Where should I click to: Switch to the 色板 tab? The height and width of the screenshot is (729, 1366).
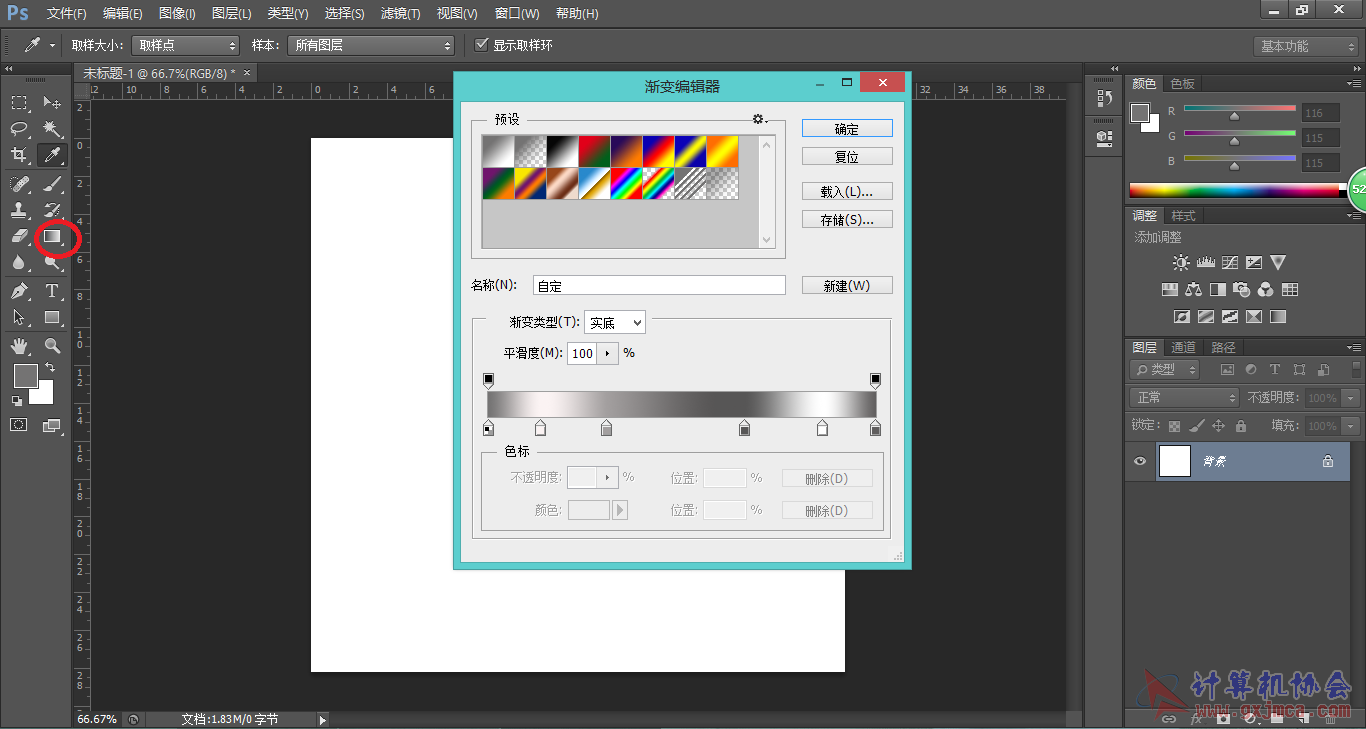click(1183, 84)
